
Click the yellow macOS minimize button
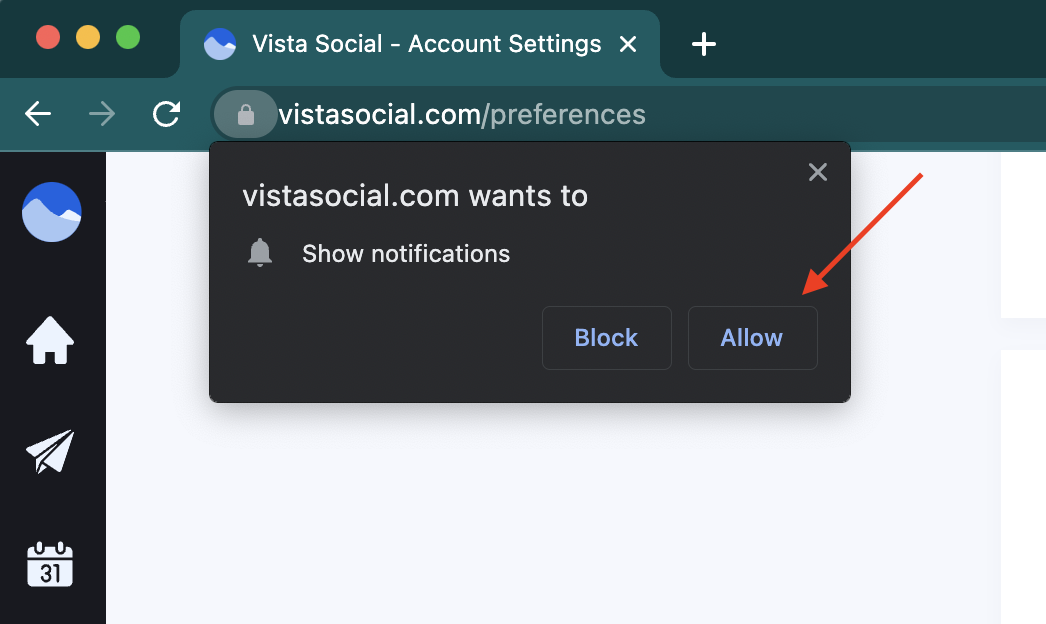click(x=88, y=37)
